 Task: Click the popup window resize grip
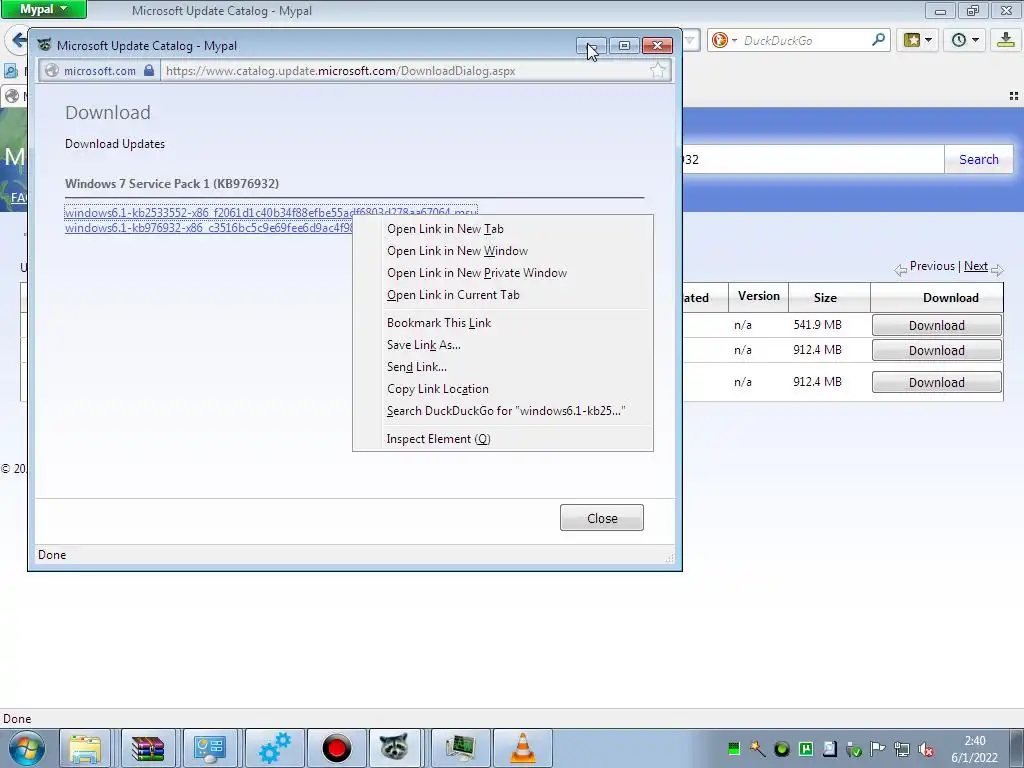669,558
